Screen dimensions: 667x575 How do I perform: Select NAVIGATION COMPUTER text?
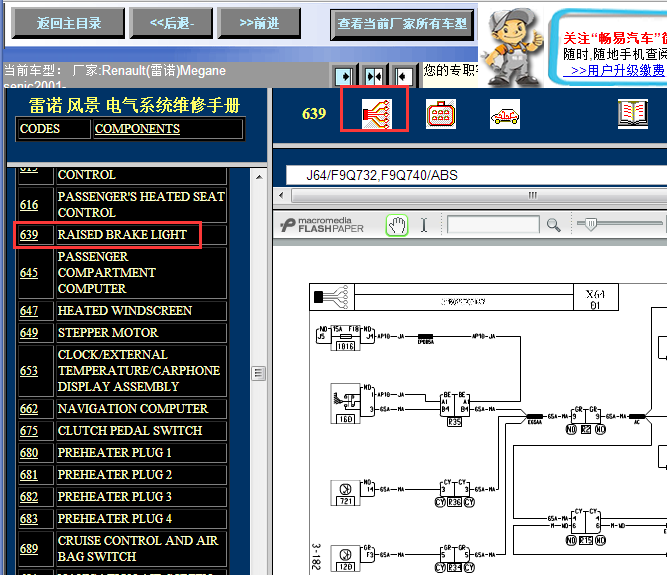coord(133,409)
